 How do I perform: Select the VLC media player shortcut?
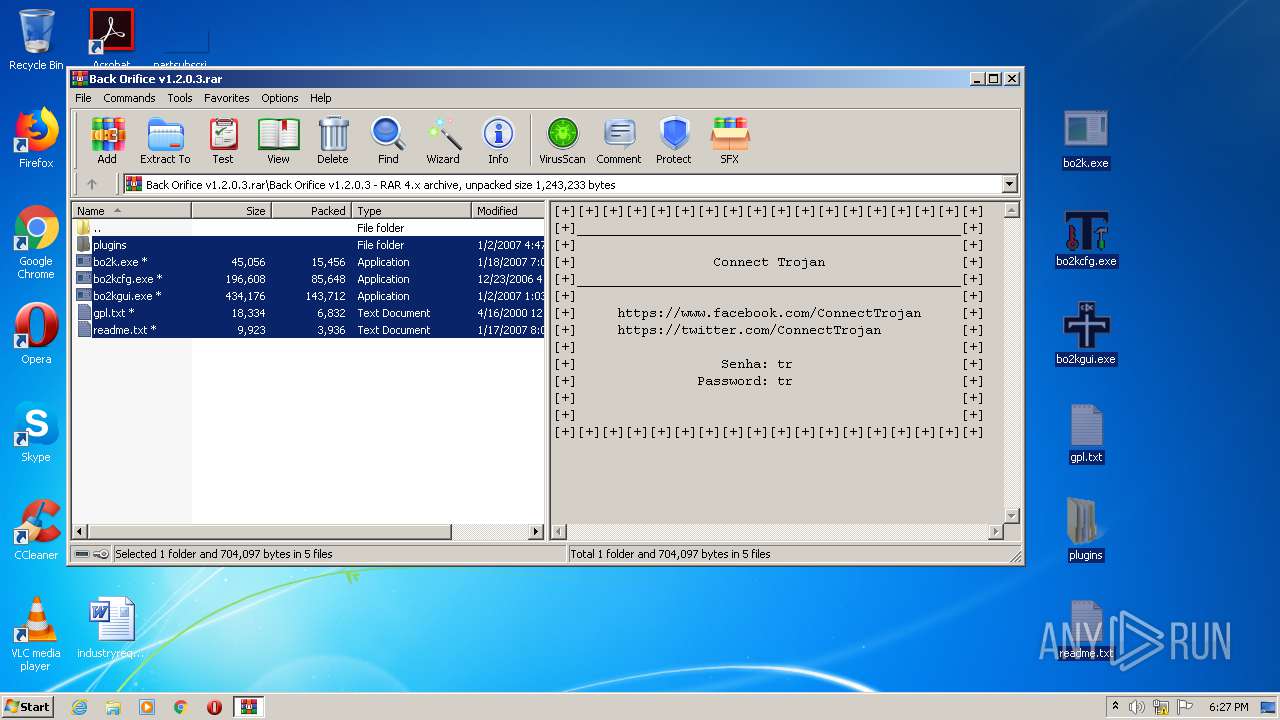[x=36, y=634]
